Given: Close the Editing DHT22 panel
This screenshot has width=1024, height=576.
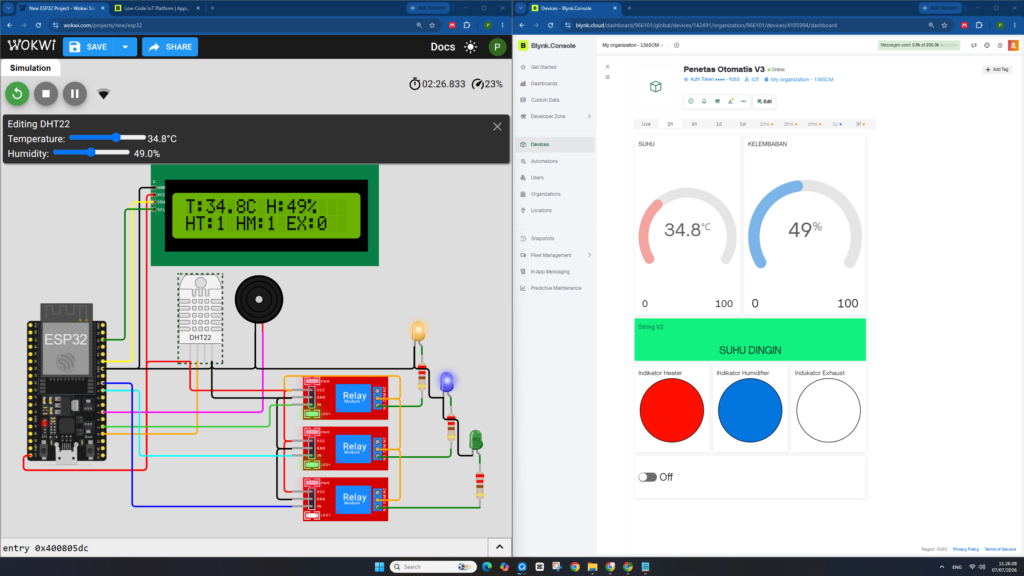Looking at the screenshot, I should pos(497,127).
